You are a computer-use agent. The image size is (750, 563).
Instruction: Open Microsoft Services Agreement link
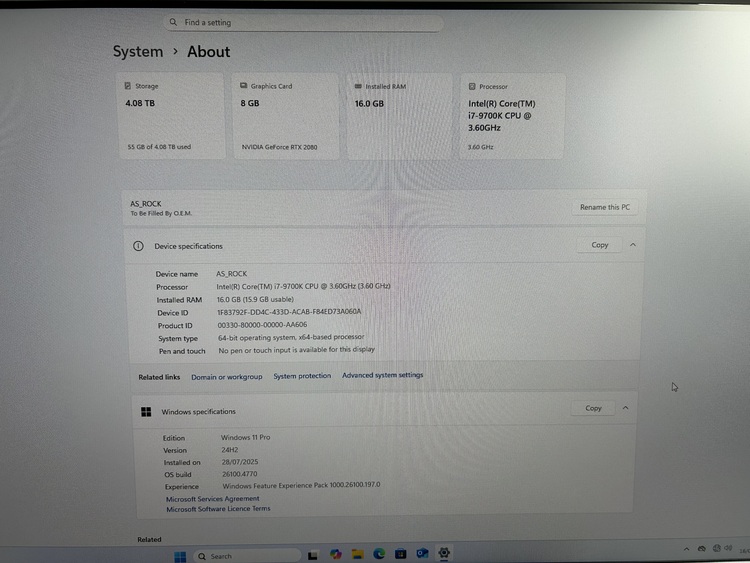tap(212, 498)
